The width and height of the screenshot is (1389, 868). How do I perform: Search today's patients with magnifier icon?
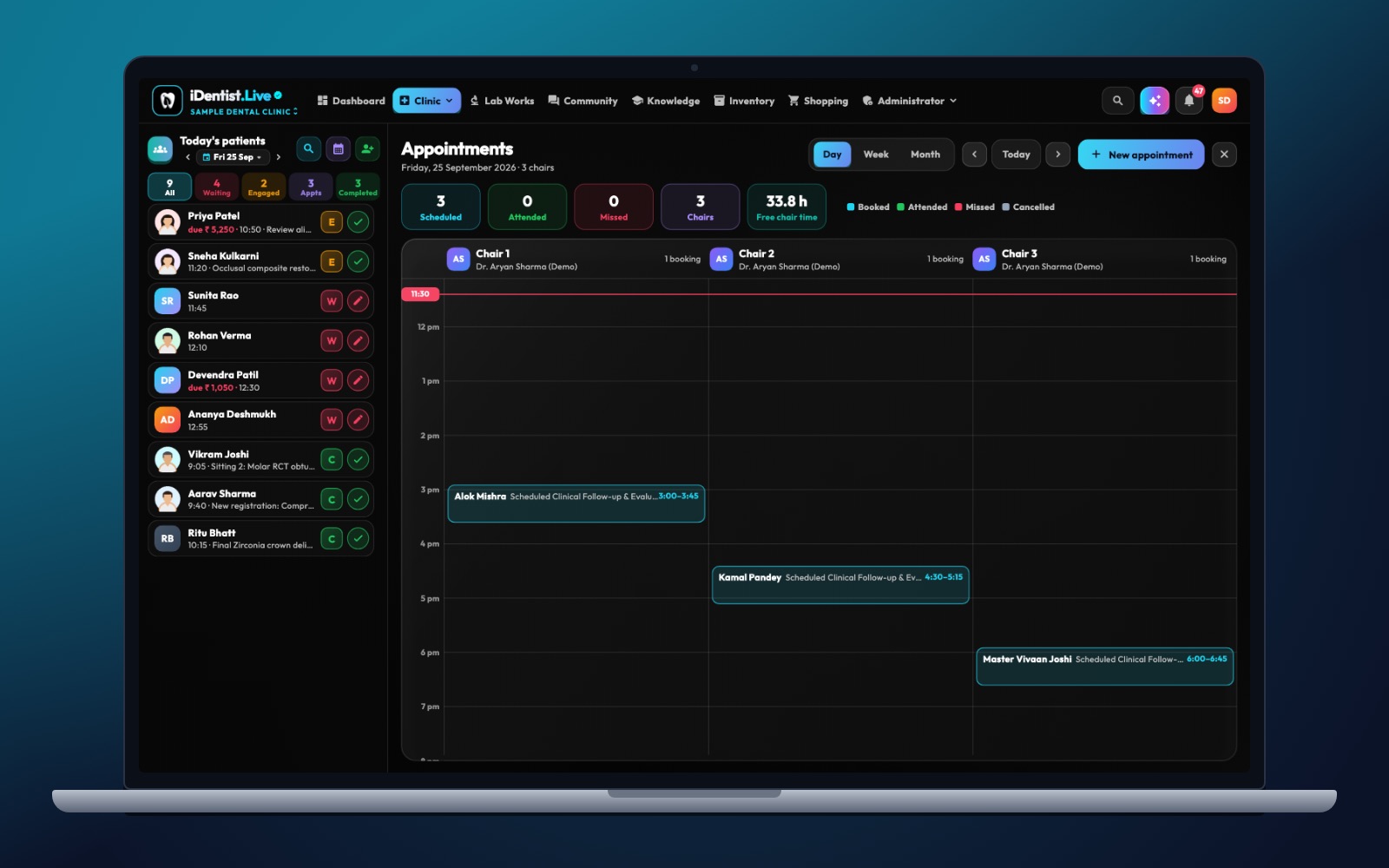(308, 149)
